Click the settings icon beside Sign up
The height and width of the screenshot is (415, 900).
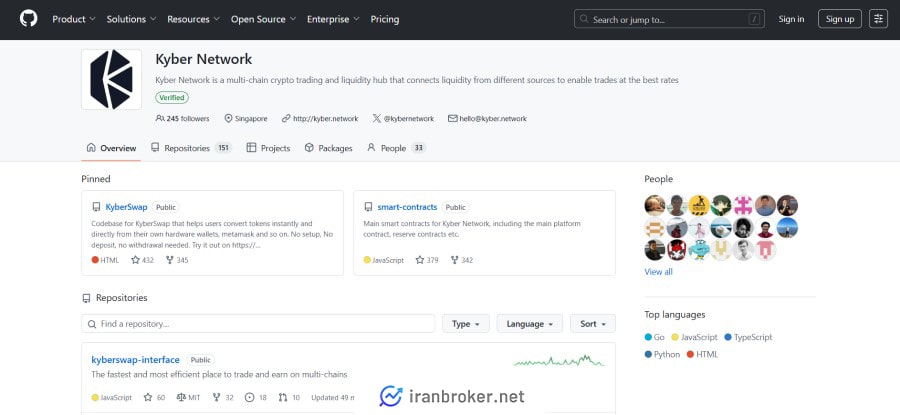878,19
